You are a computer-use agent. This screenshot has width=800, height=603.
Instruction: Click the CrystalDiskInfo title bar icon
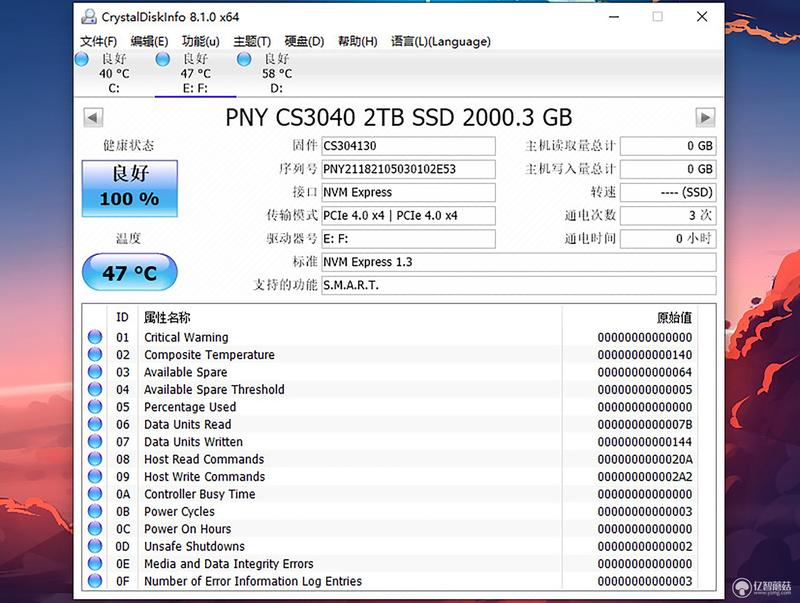(x=89, y=17)
